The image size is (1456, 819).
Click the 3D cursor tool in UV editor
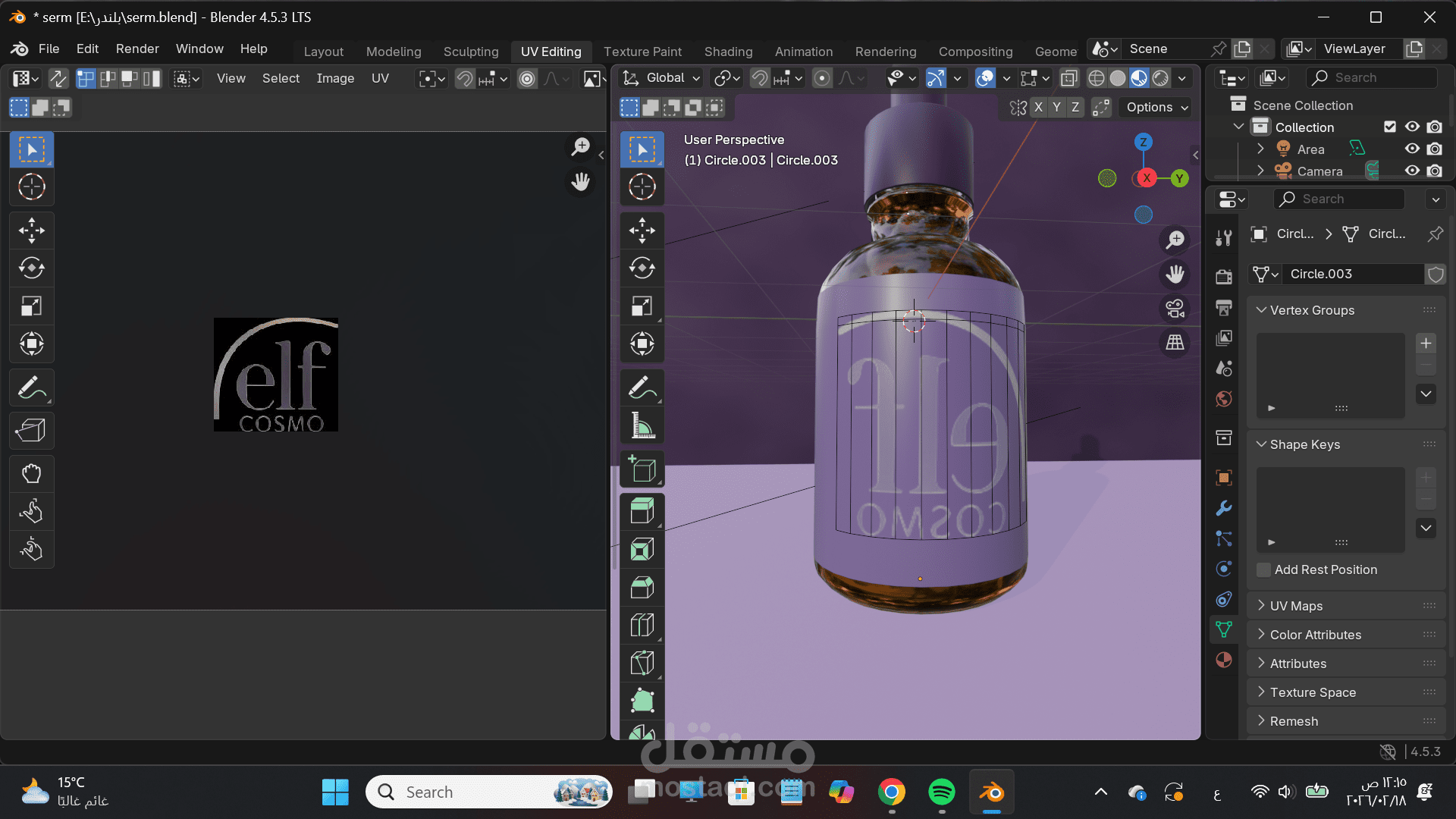[31, 187]
